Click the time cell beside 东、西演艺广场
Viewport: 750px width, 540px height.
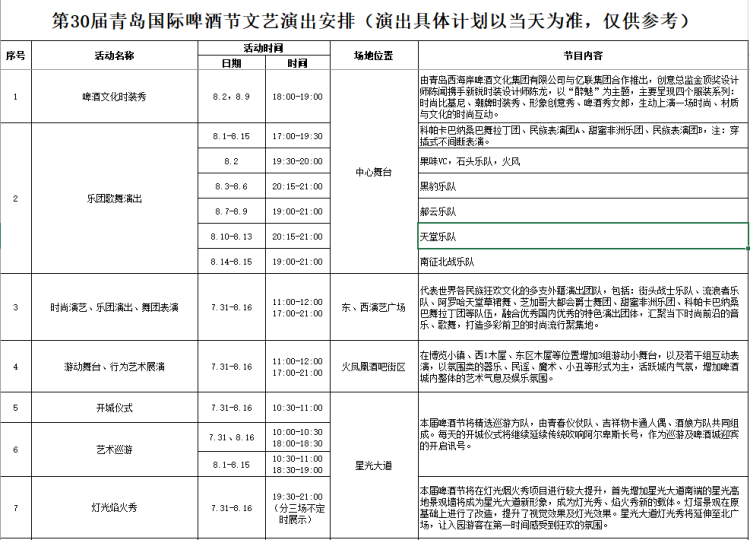tap(298, 307)
